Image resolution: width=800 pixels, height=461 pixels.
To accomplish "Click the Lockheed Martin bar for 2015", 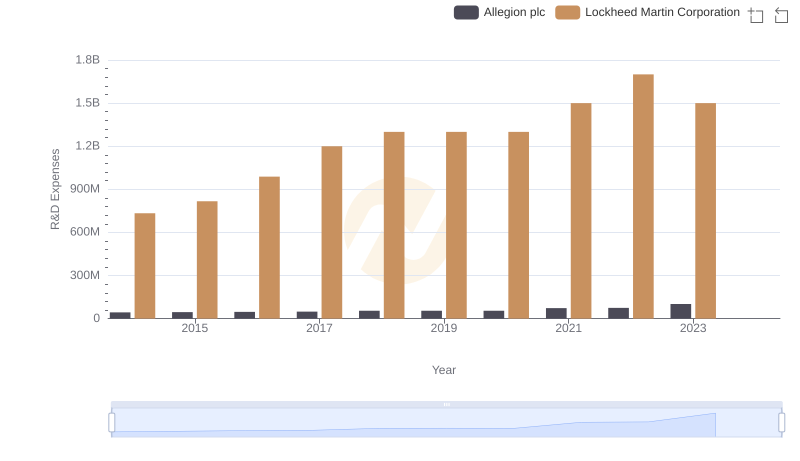I will (207, 260).
